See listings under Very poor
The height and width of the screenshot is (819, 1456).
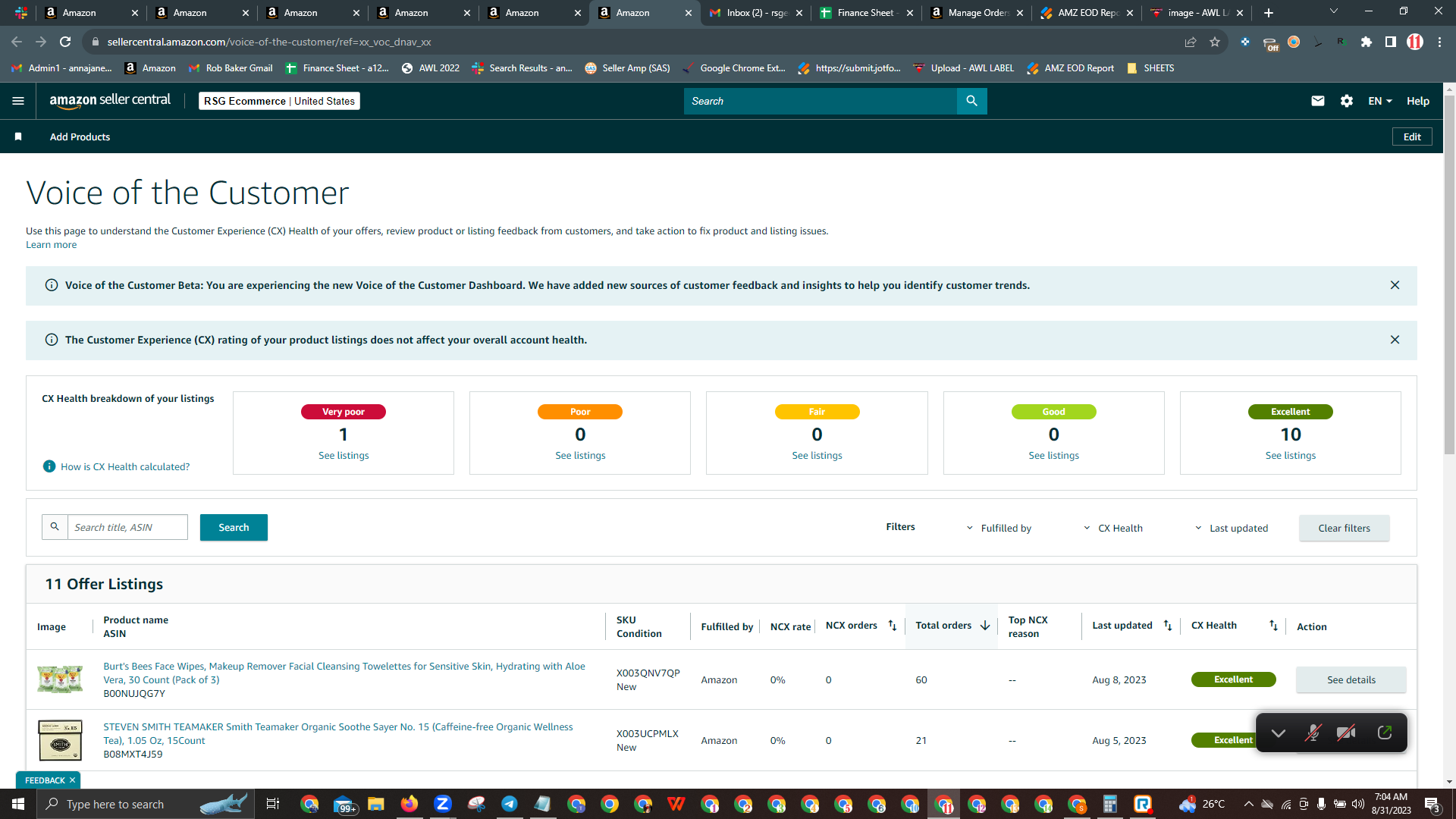(344, 455)
